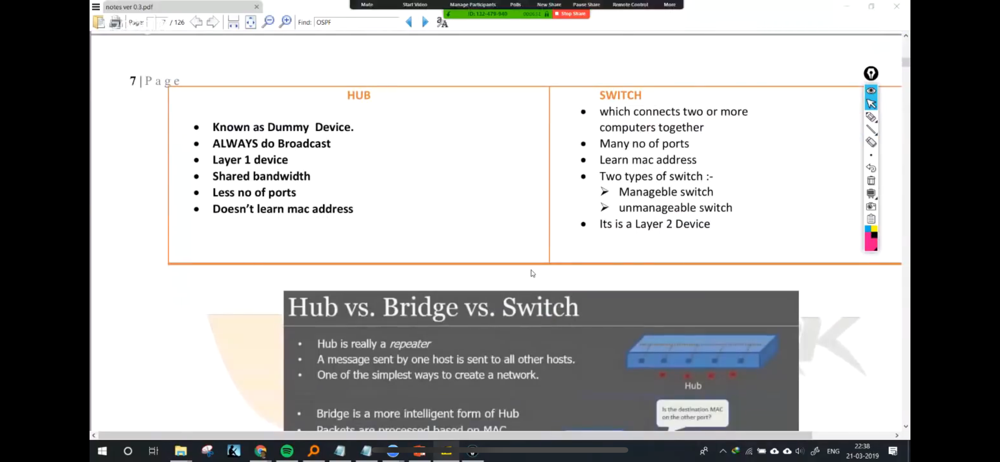The height and width of the screenshot is (462, 1000).
Task: Select the eraser tool in annotation toolbar
Action: (x=871, y=142)
